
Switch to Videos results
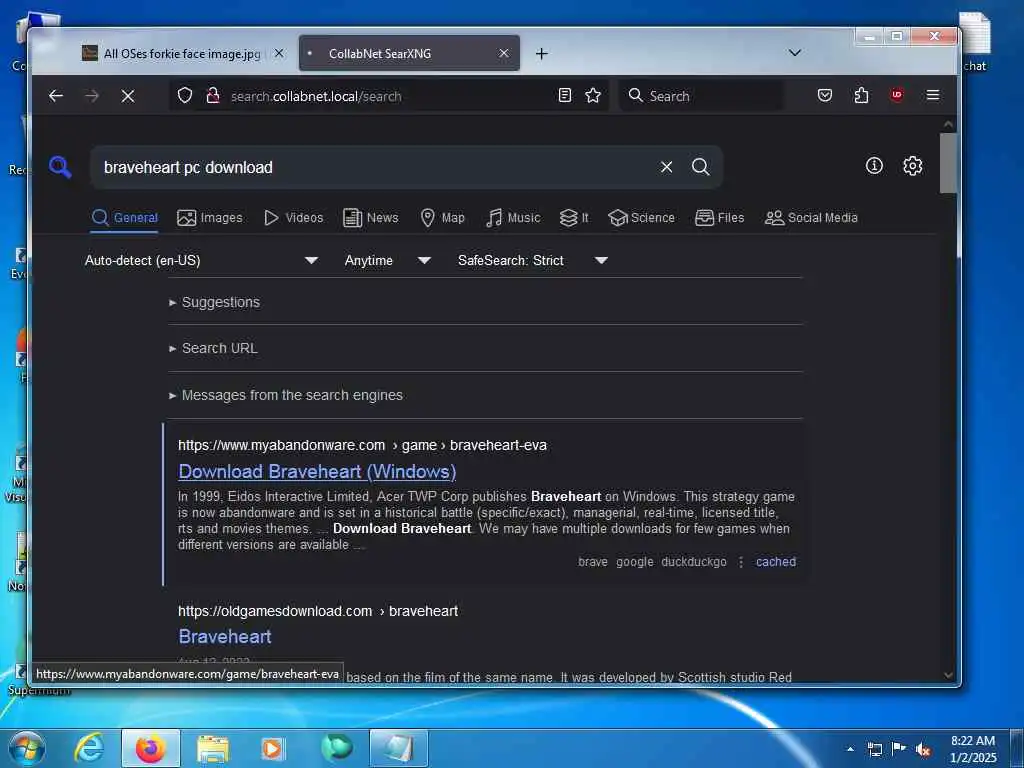click(x=293, y=217)
